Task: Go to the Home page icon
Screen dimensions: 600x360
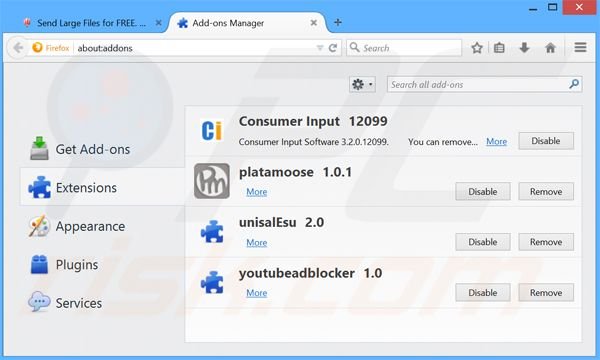Action: click(x=550, y=48)
